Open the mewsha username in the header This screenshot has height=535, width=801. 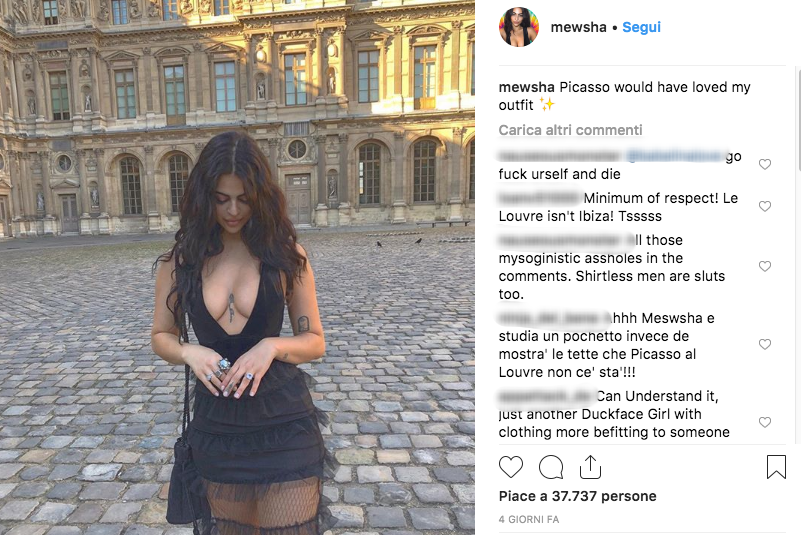pos(578,27)
